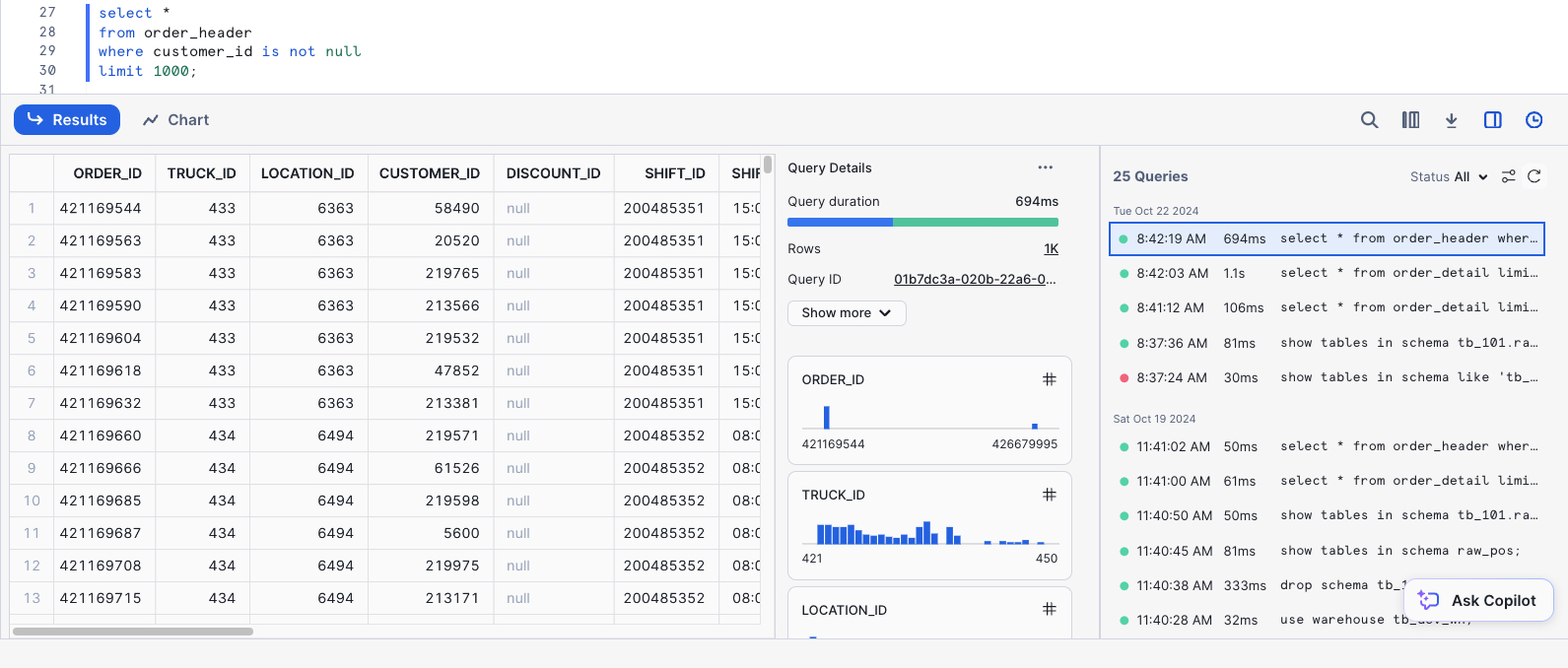Image resolution: width=1568 pixels, height=668 pixels.
Task: Select the failed 8:37:24 AM query entry
Action: click(x=1327, y=377)
